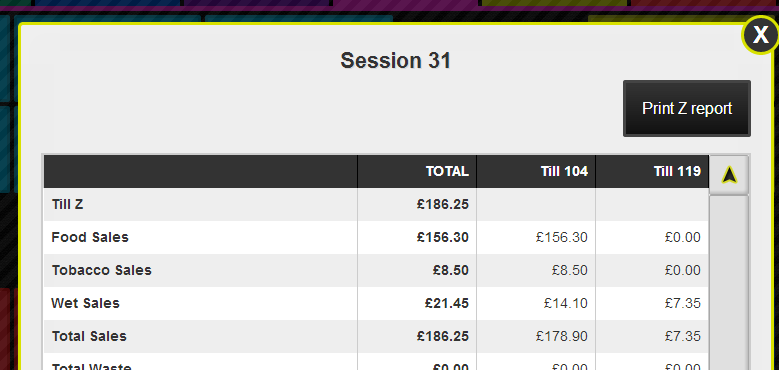This screenshot has height=370, width=779.
Task: Click the scrollbar track below the arrow
Action: point(729,282)
